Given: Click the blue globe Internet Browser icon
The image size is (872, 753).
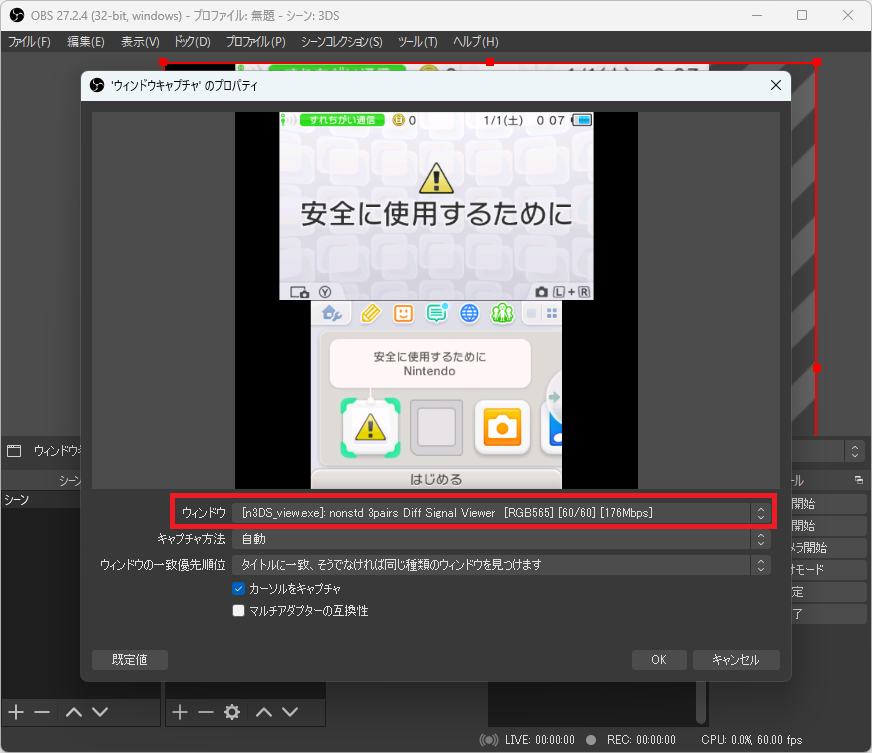Looking at the screenshot, I should [x=469, y=314].
